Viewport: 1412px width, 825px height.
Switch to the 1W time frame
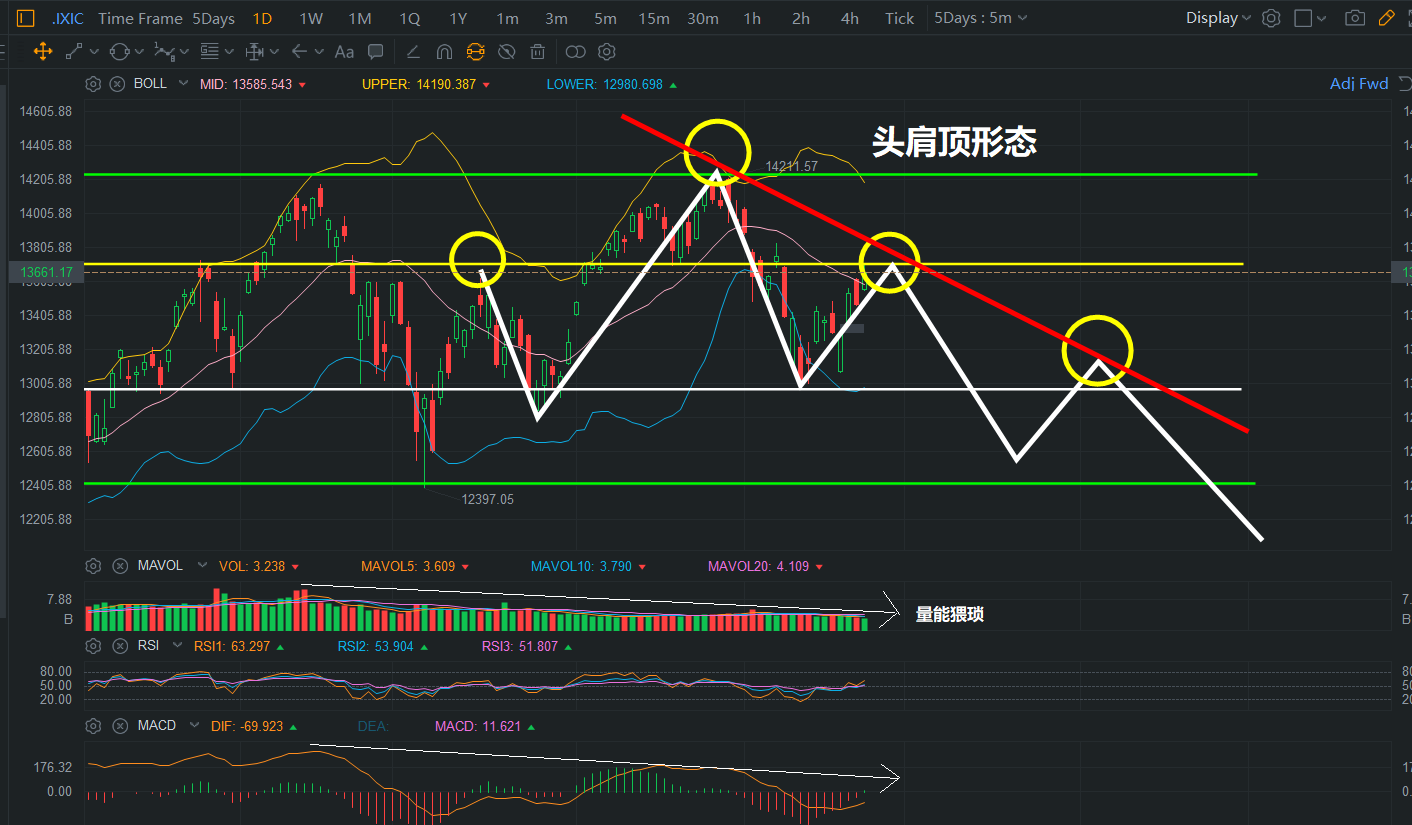tap(311, 18)
